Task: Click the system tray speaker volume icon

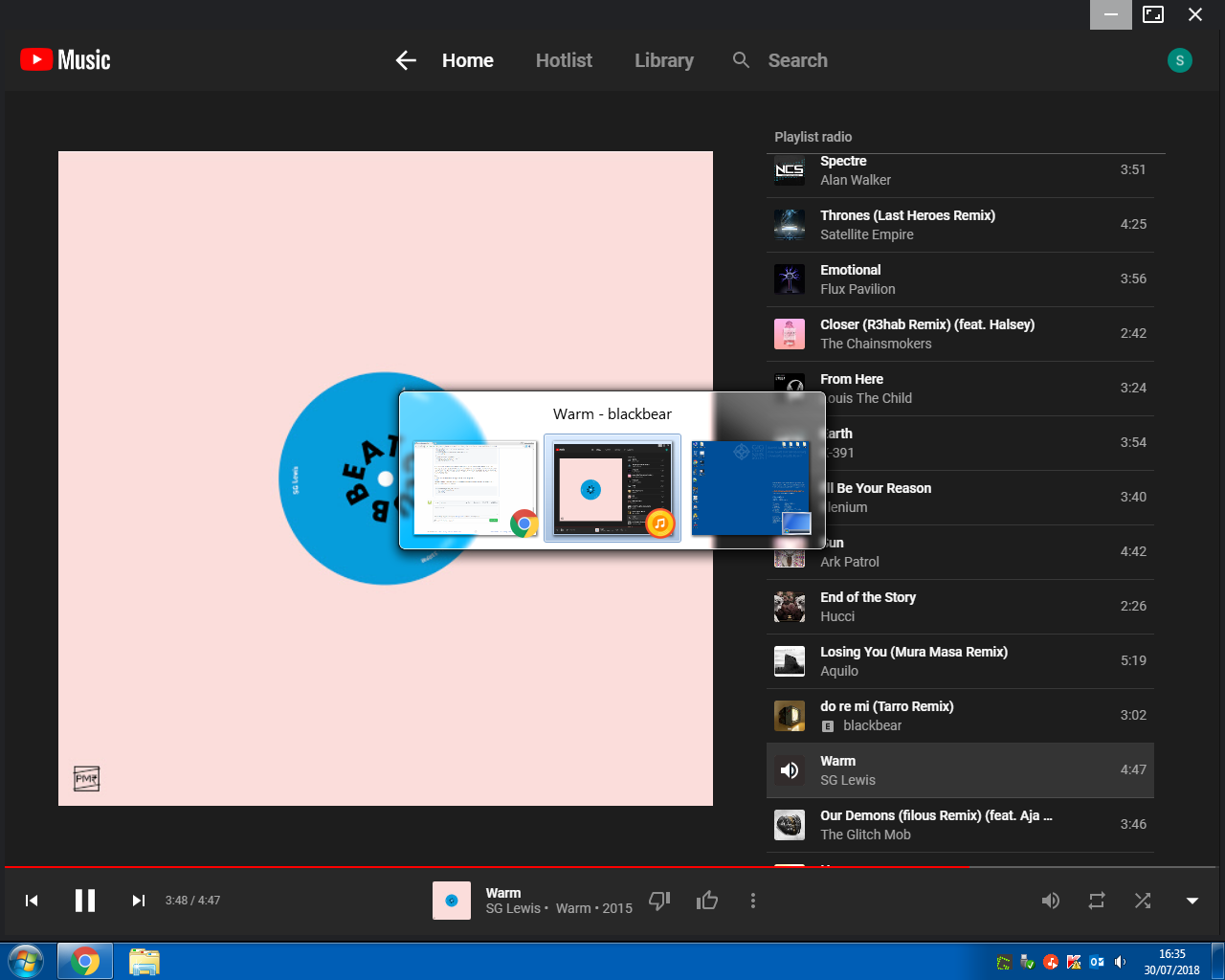Action: click(1121, 962)
